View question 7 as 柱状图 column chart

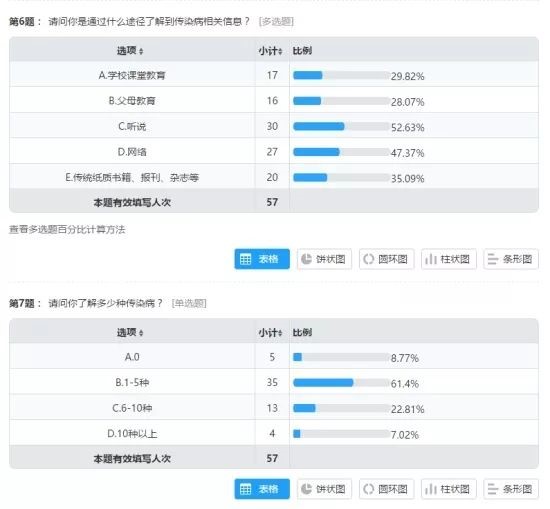(449, 489)
